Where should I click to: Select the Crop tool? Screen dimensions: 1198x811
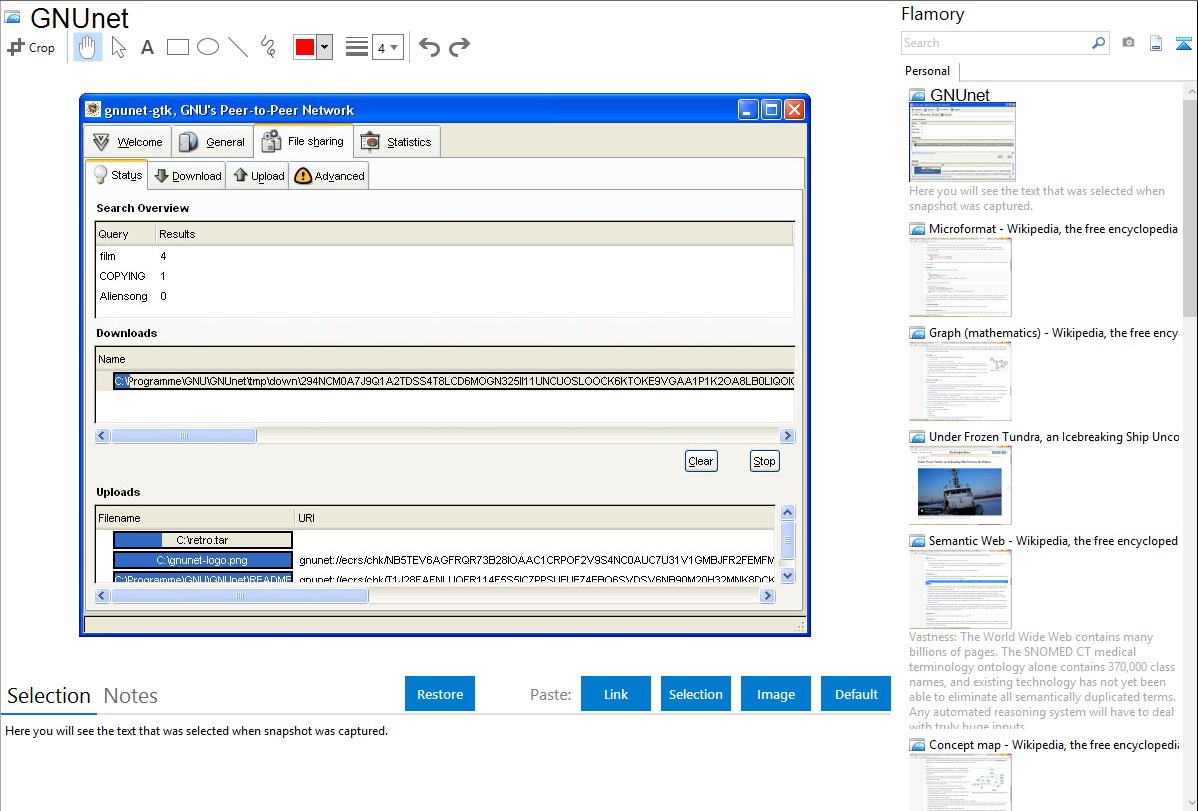click(x=31, y=47)
